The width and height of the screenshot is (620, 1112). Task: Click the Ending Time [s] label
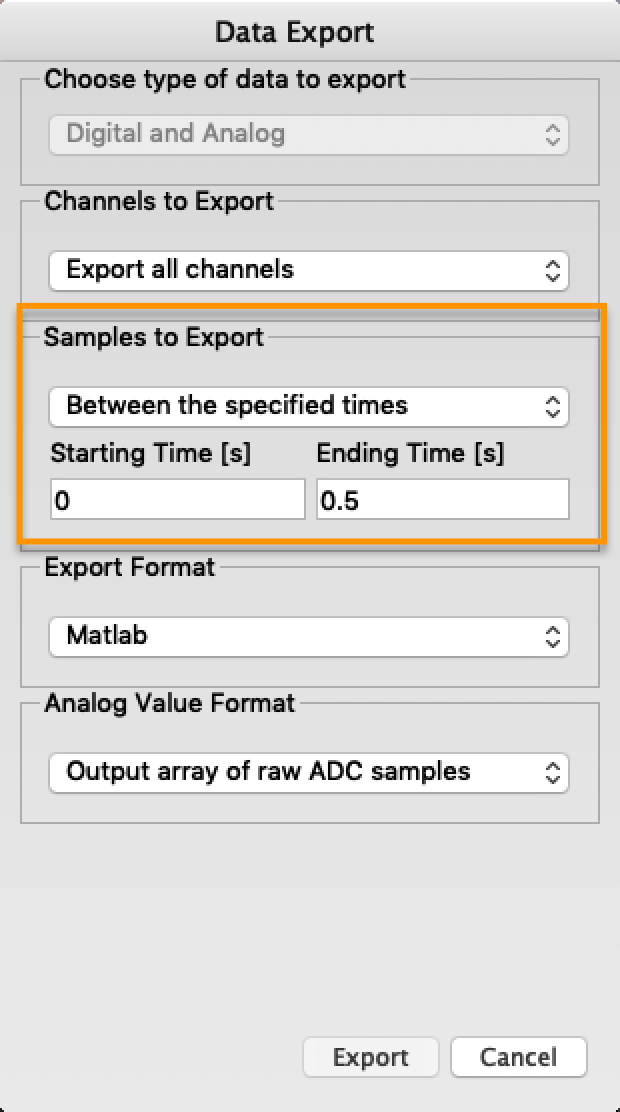pyautogui.click(x=411, y=454)
